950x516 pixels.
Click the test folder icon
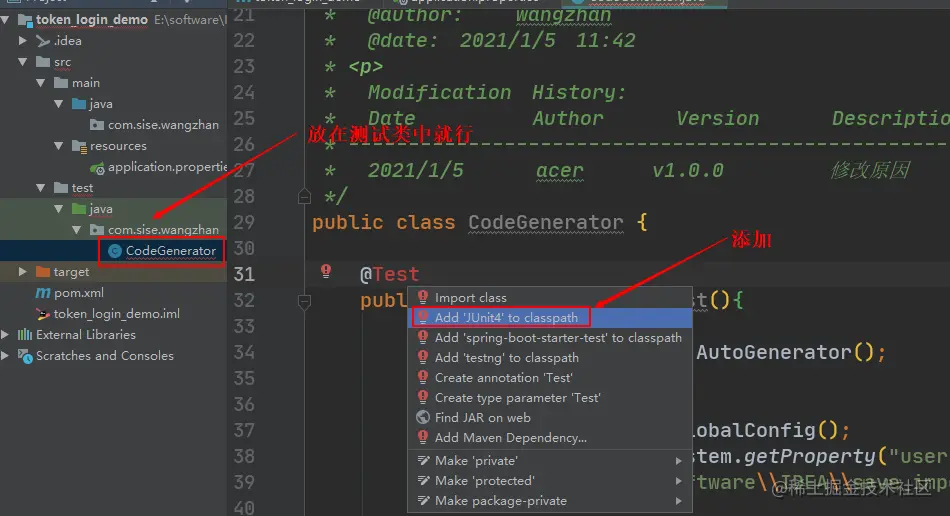pyautogui.click(x=61, y=188)
